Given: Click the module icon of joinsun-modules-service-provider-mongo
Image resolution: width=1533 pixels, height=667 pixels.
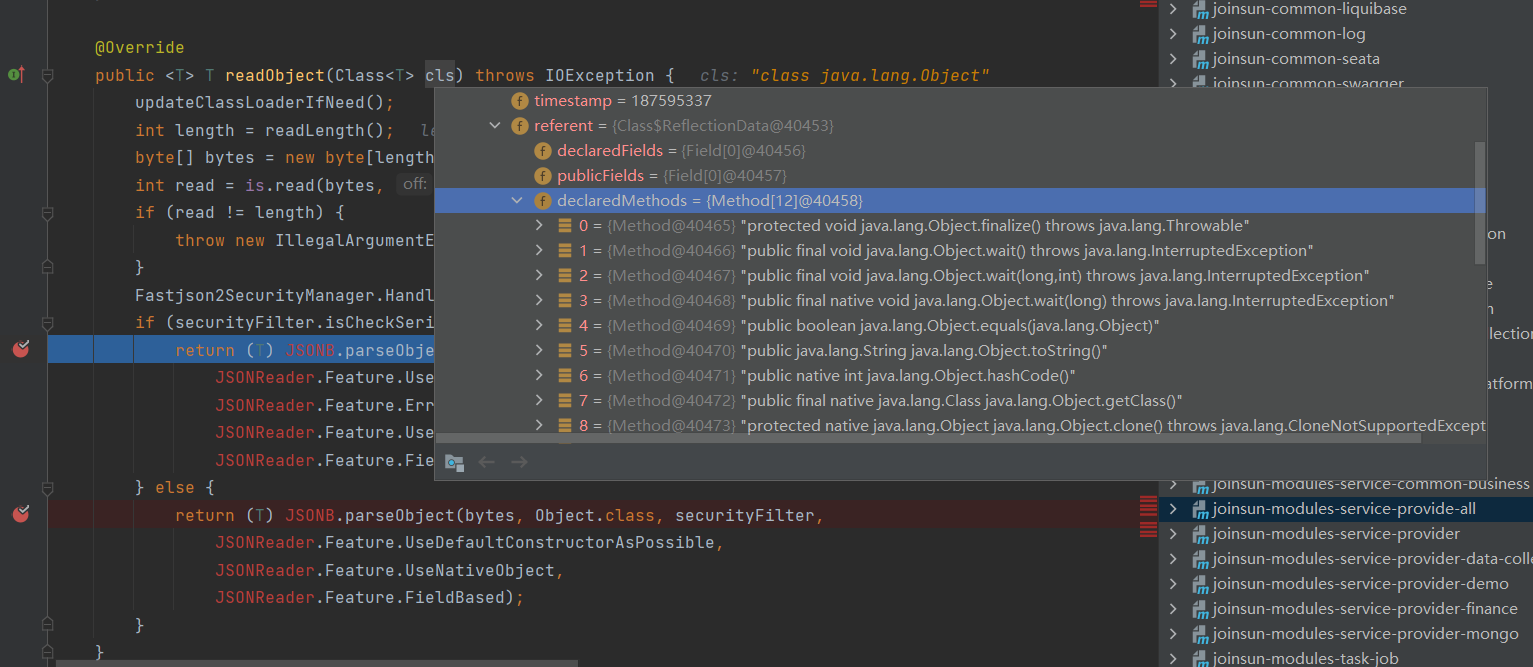Looking at the screenshot, I should tap(1201, 634).
